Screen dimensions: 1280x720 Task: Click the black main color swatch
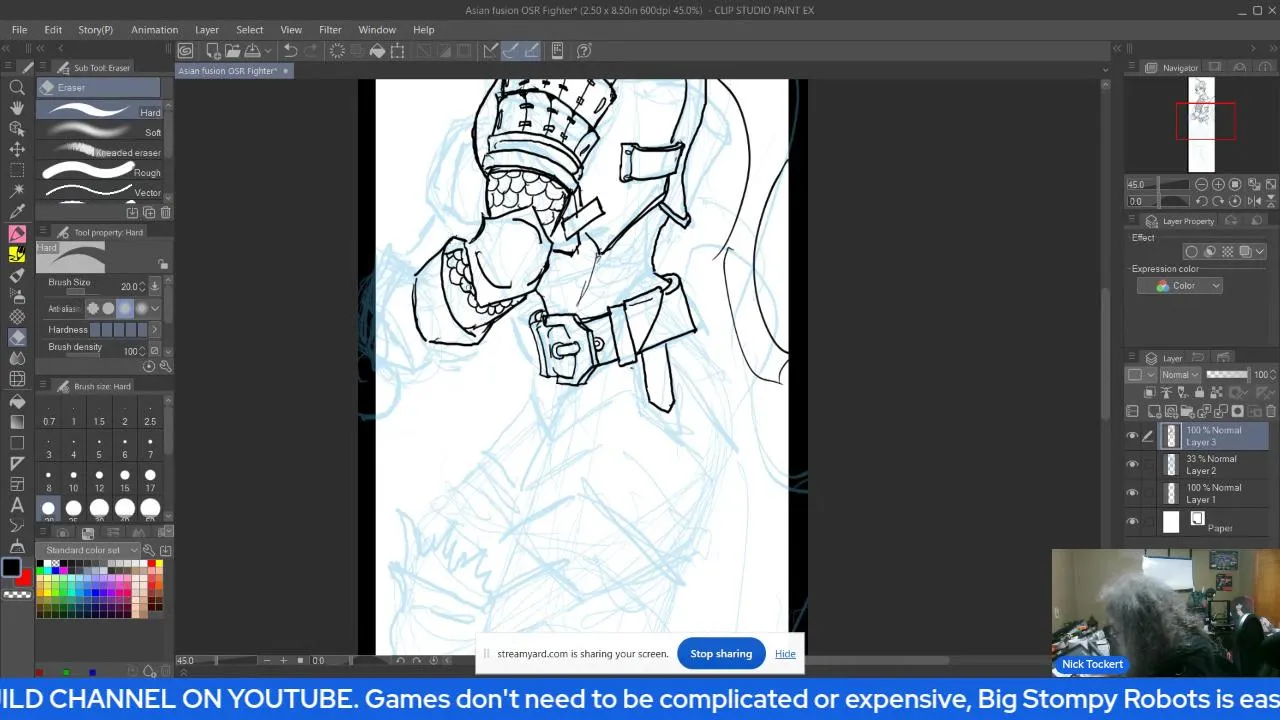(11, 567)
